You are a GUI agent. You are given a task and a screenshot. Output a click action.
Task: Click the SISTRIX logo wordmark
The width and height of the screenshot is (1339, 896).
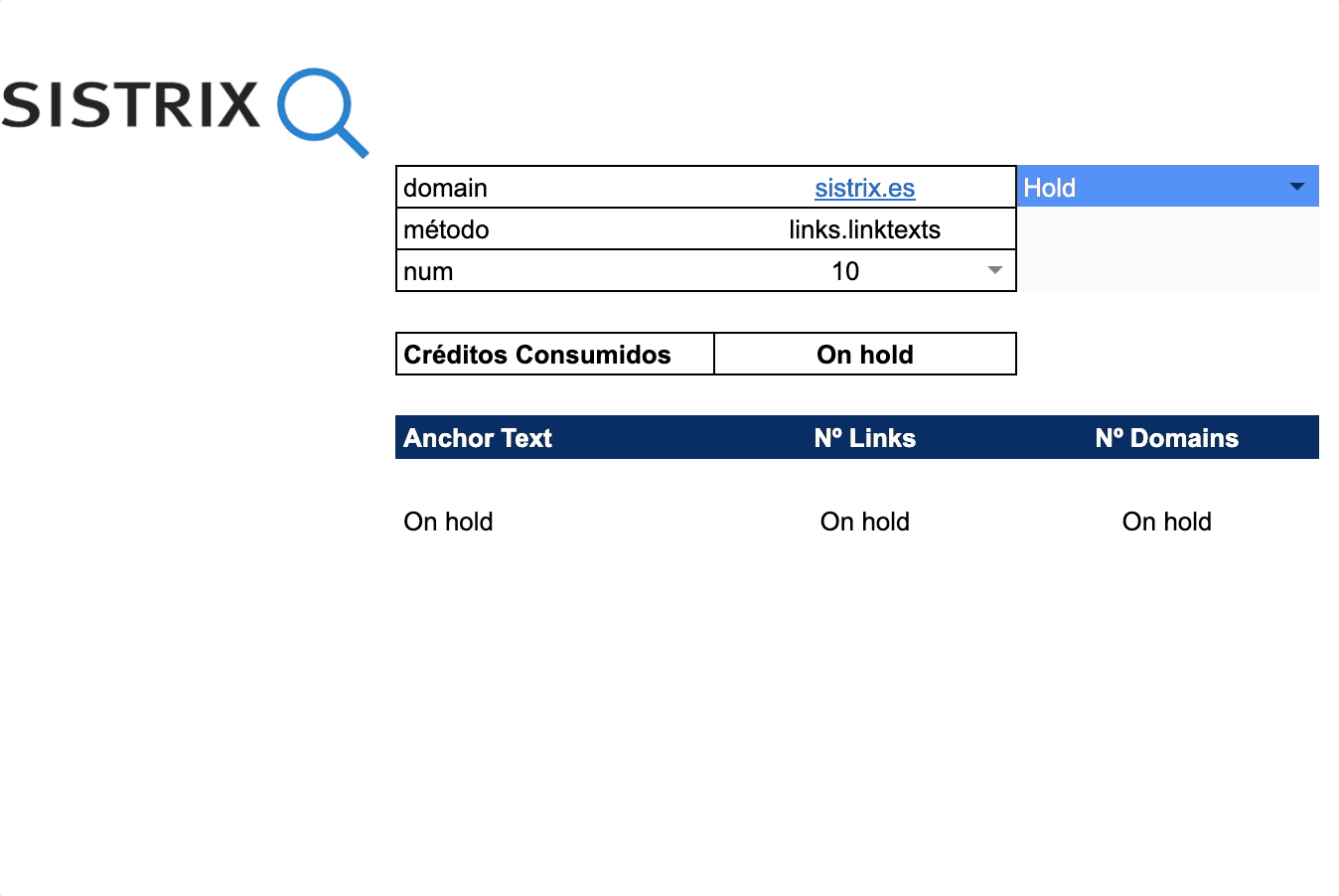[130, 105]
